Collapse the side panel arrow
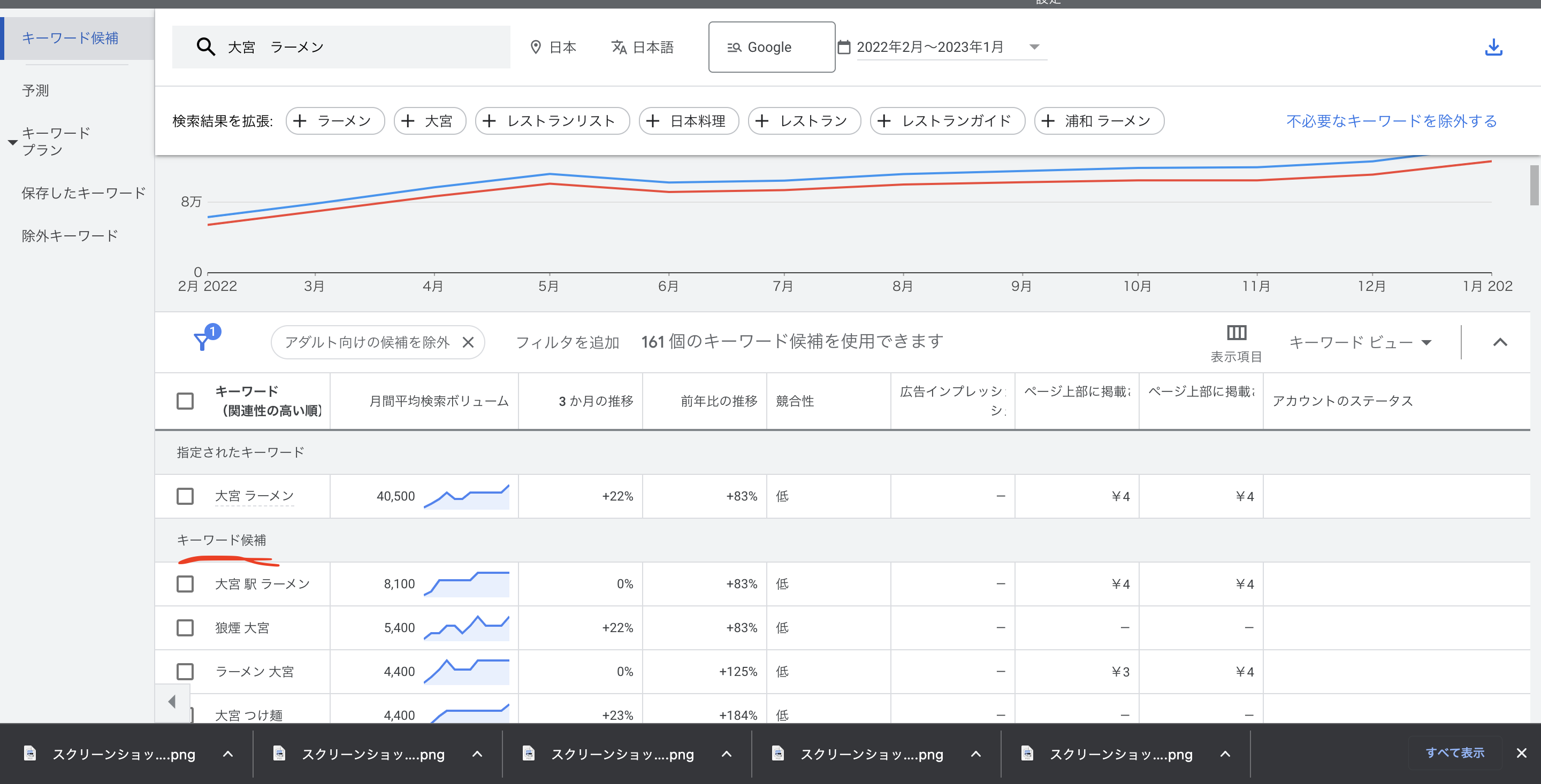Screen dimensions: 1541x784 [172, 702]
